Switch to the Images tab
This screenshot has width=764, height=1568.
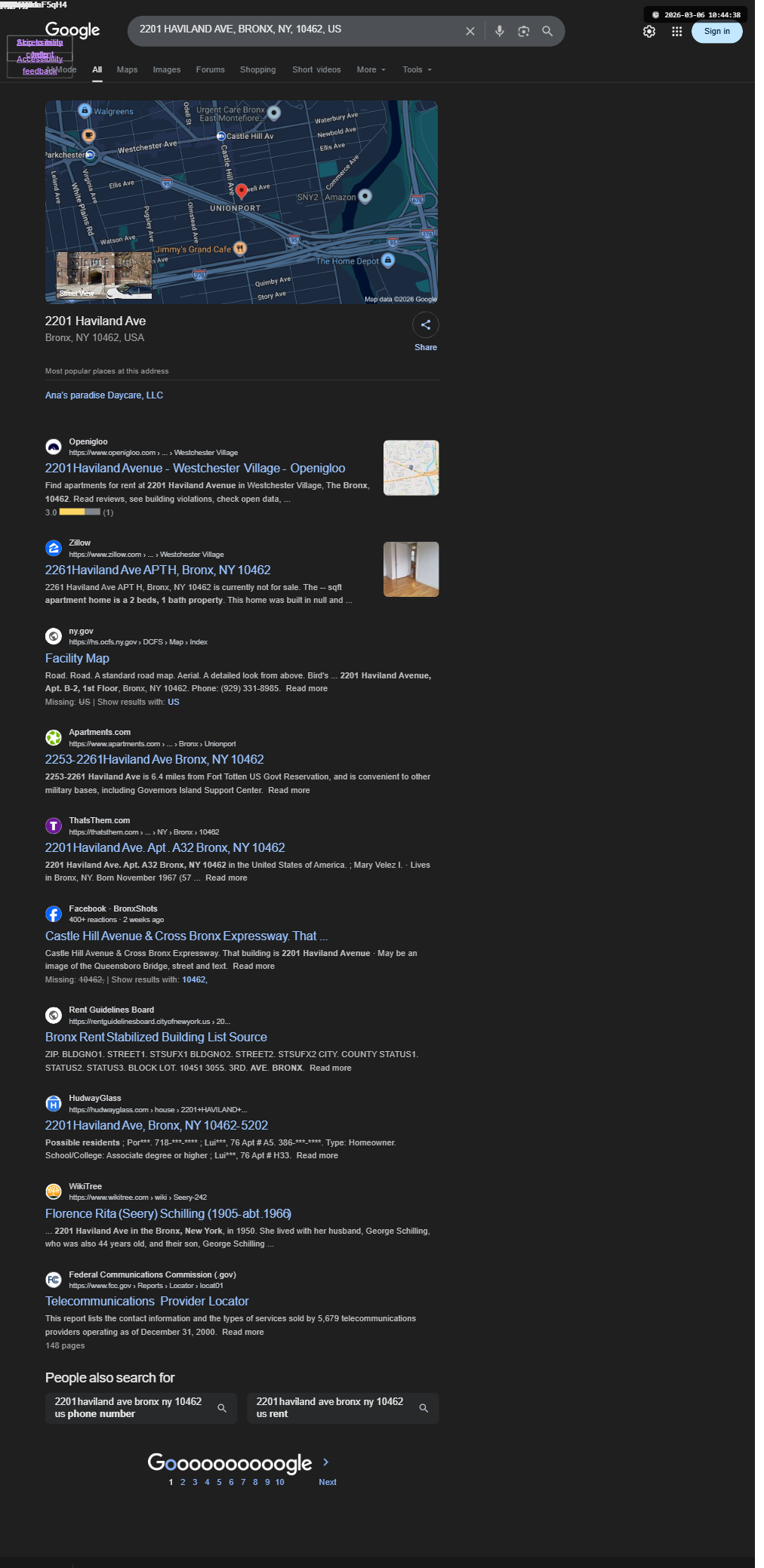(167, 69)
